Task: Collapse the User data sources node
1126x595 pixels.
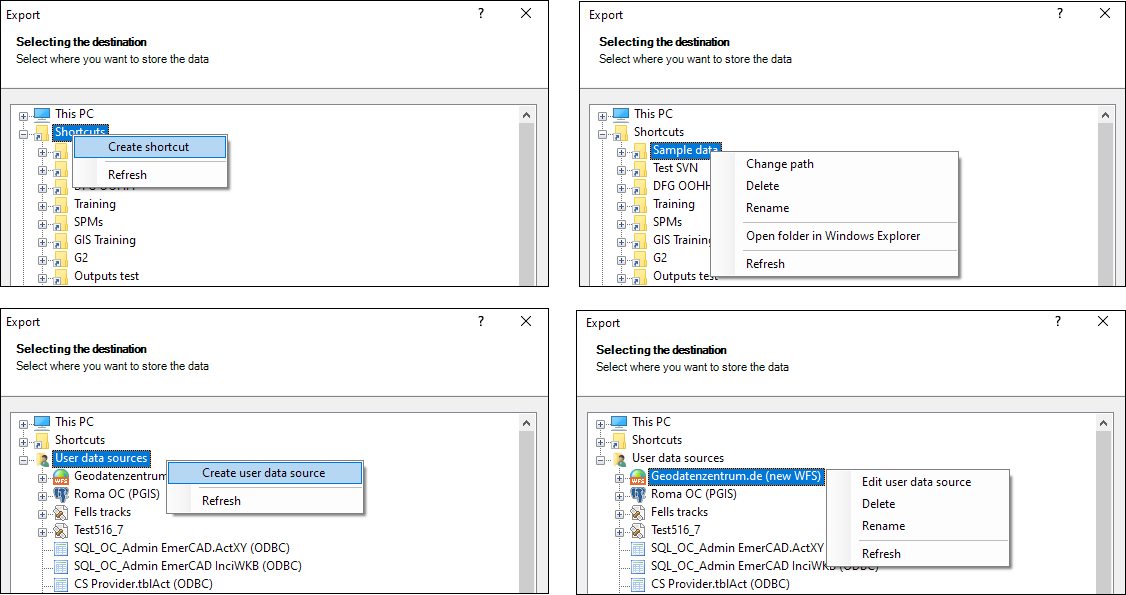Action: [x=600, y=458]
